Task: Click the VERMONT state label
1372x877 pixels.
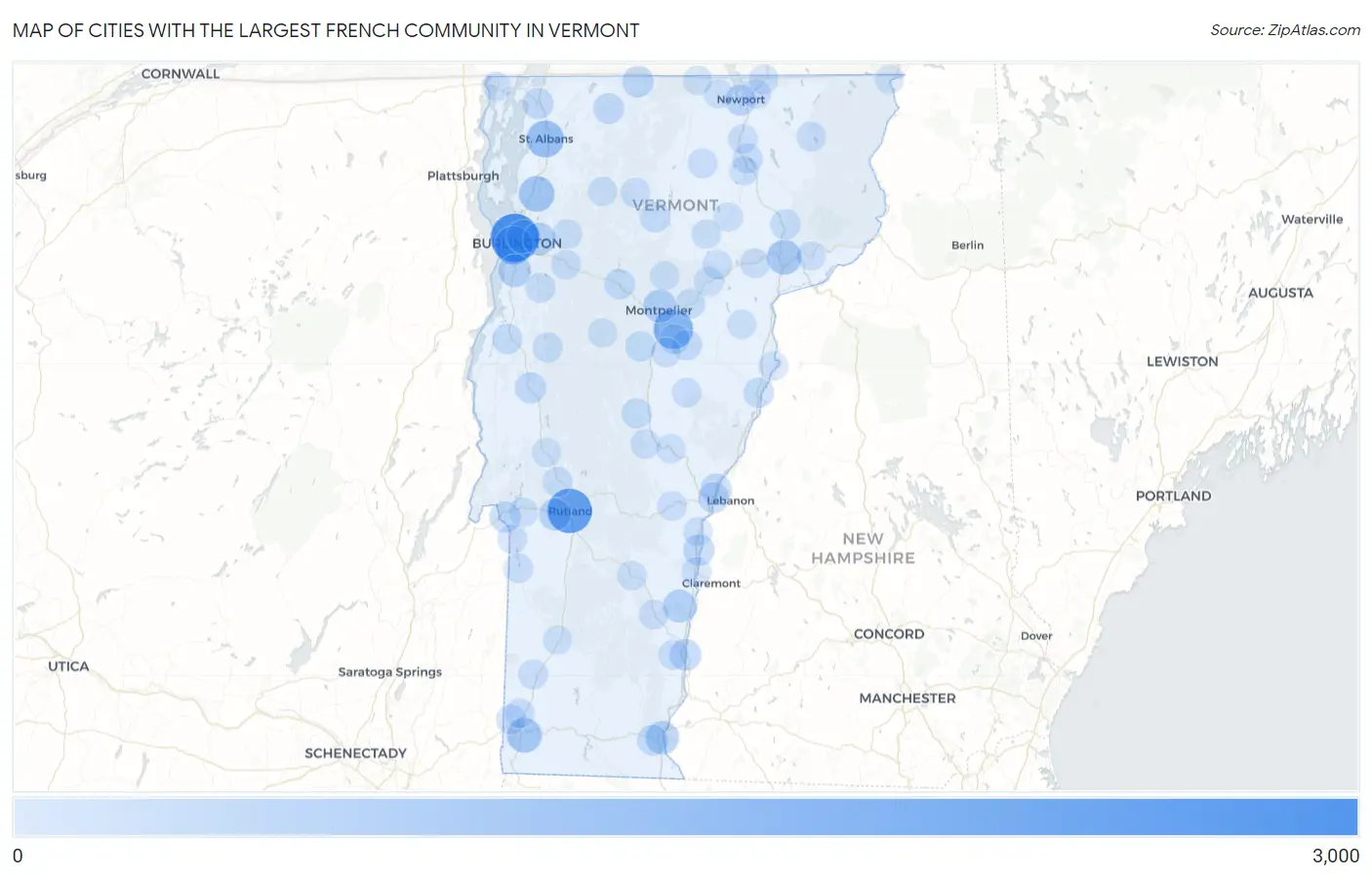Action: [x=675, y=205]
